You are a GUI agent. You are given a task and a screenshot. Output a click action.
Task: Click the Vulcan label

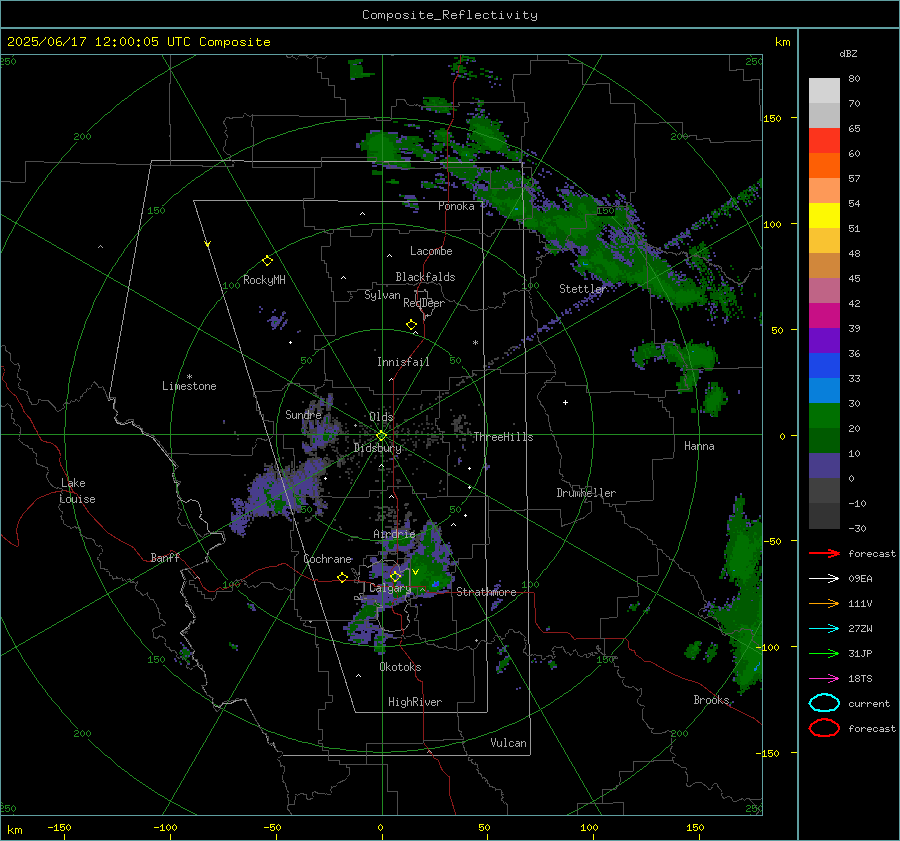coord(508,743)
